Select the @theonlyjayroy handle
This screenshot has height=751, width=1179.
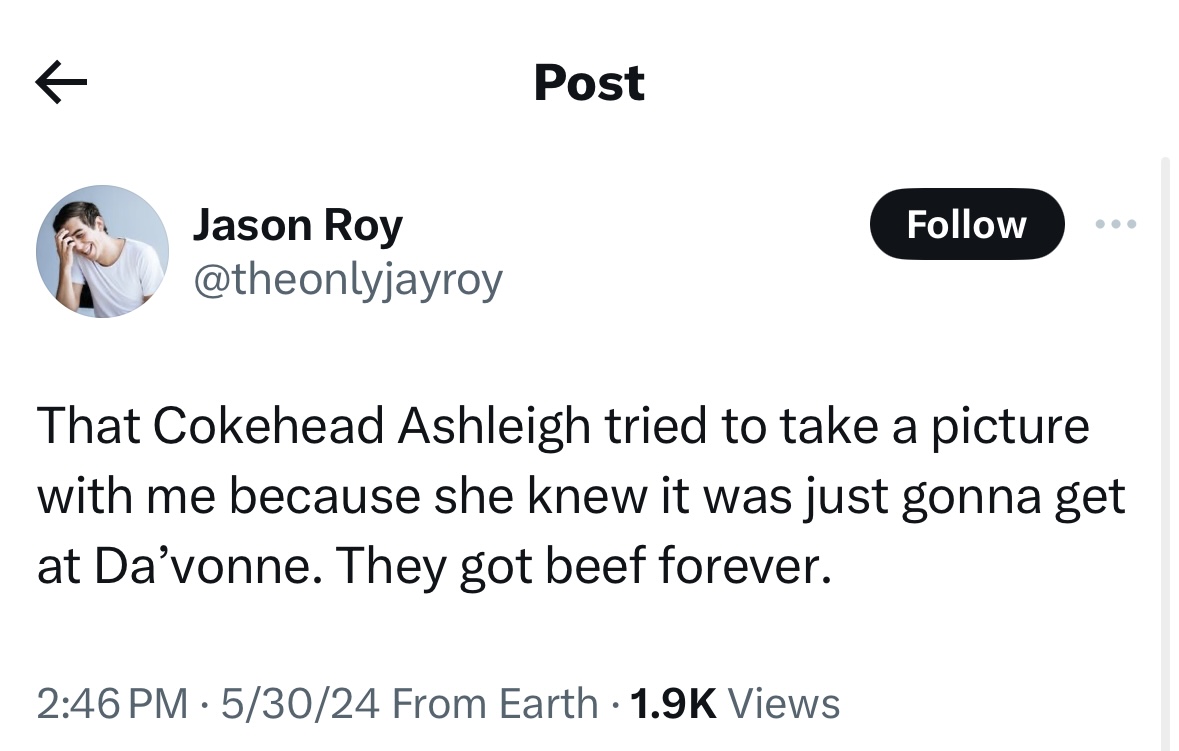[348, 281]
